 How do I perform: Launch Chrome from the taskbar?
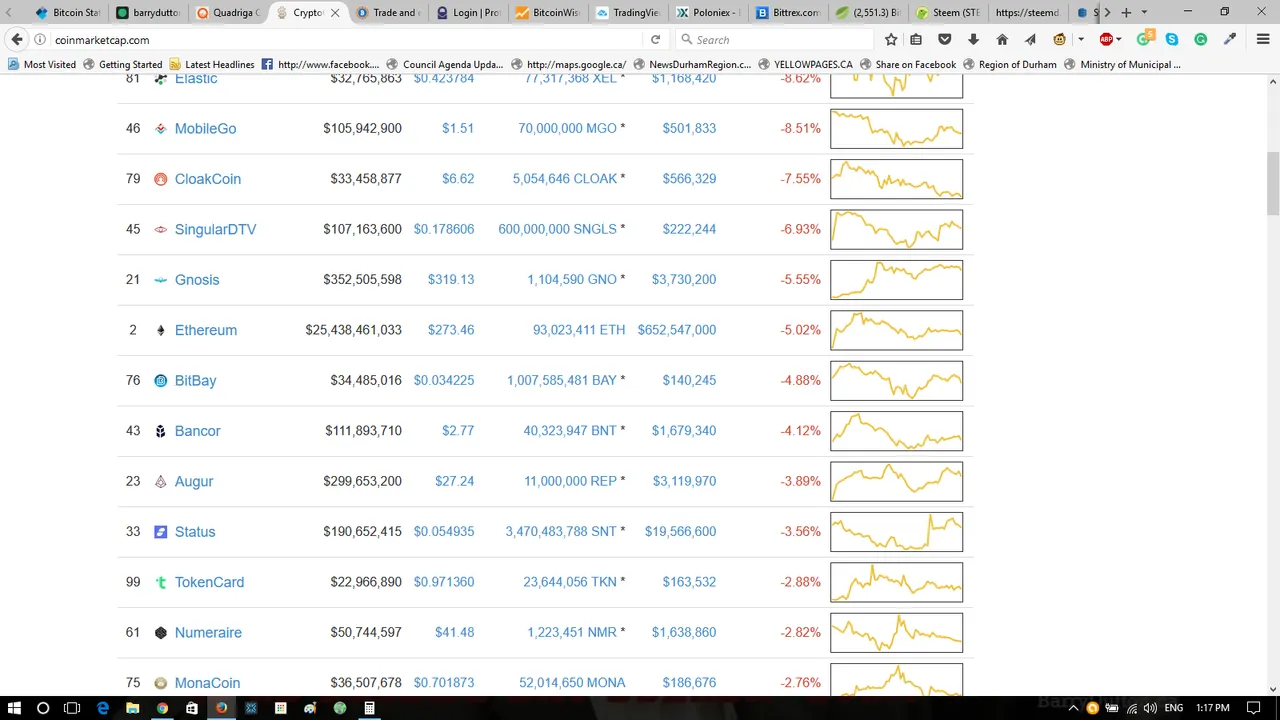tap(162, 708)
